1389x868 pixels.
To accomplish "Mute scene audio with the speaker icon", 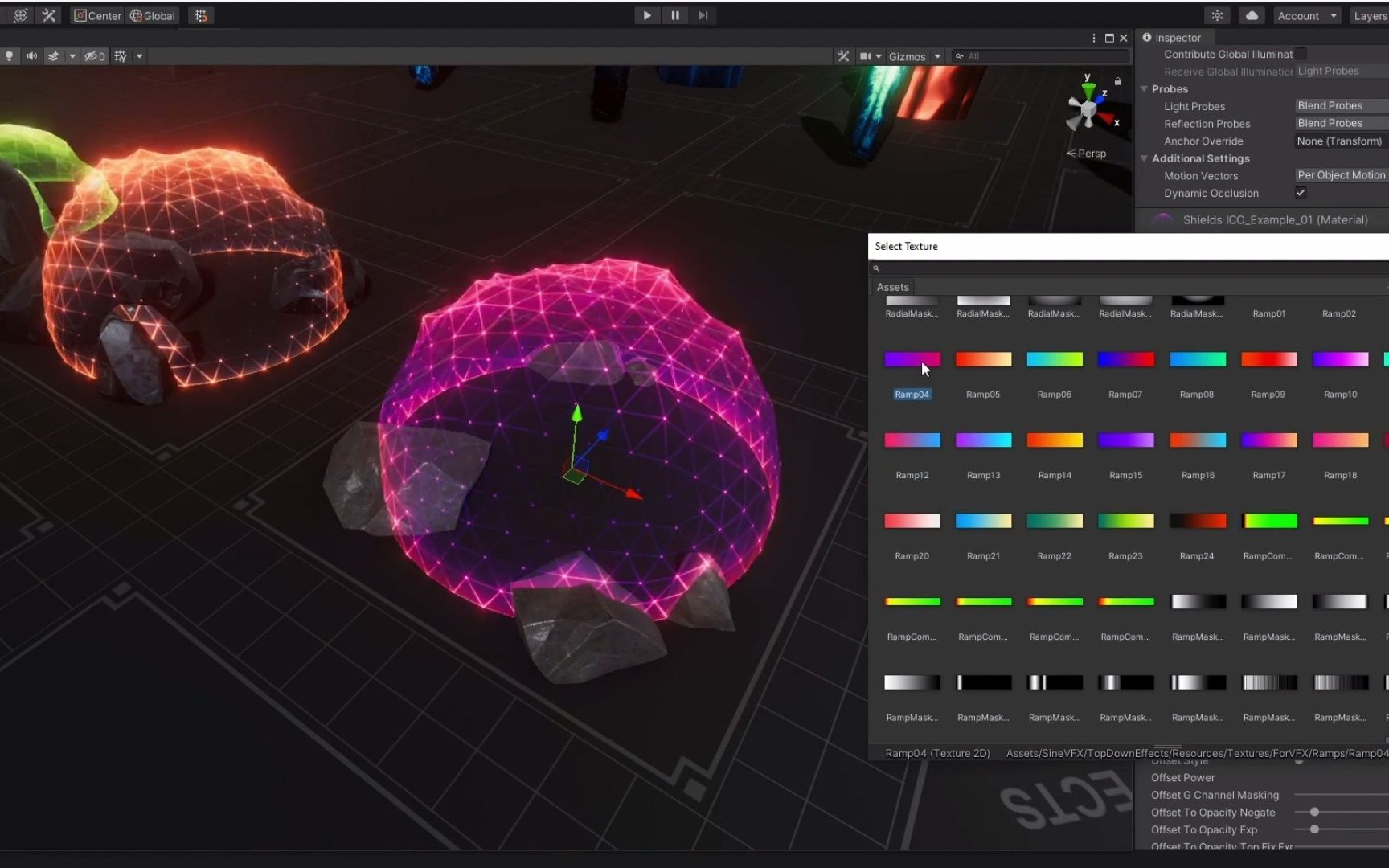I will (32, 56).
